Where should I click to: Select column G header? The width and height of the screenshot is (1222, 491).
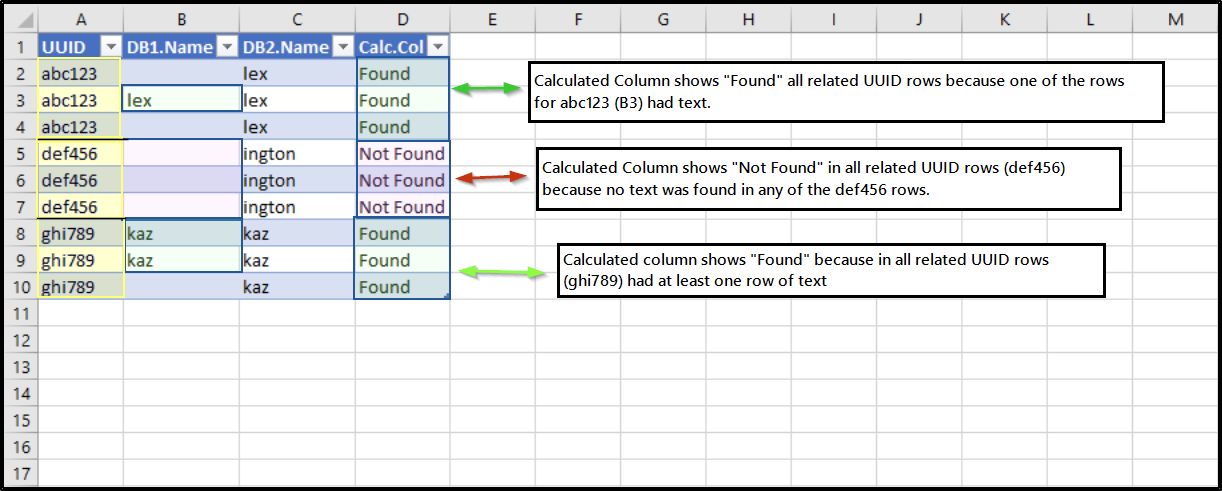(x=664, y=20)
